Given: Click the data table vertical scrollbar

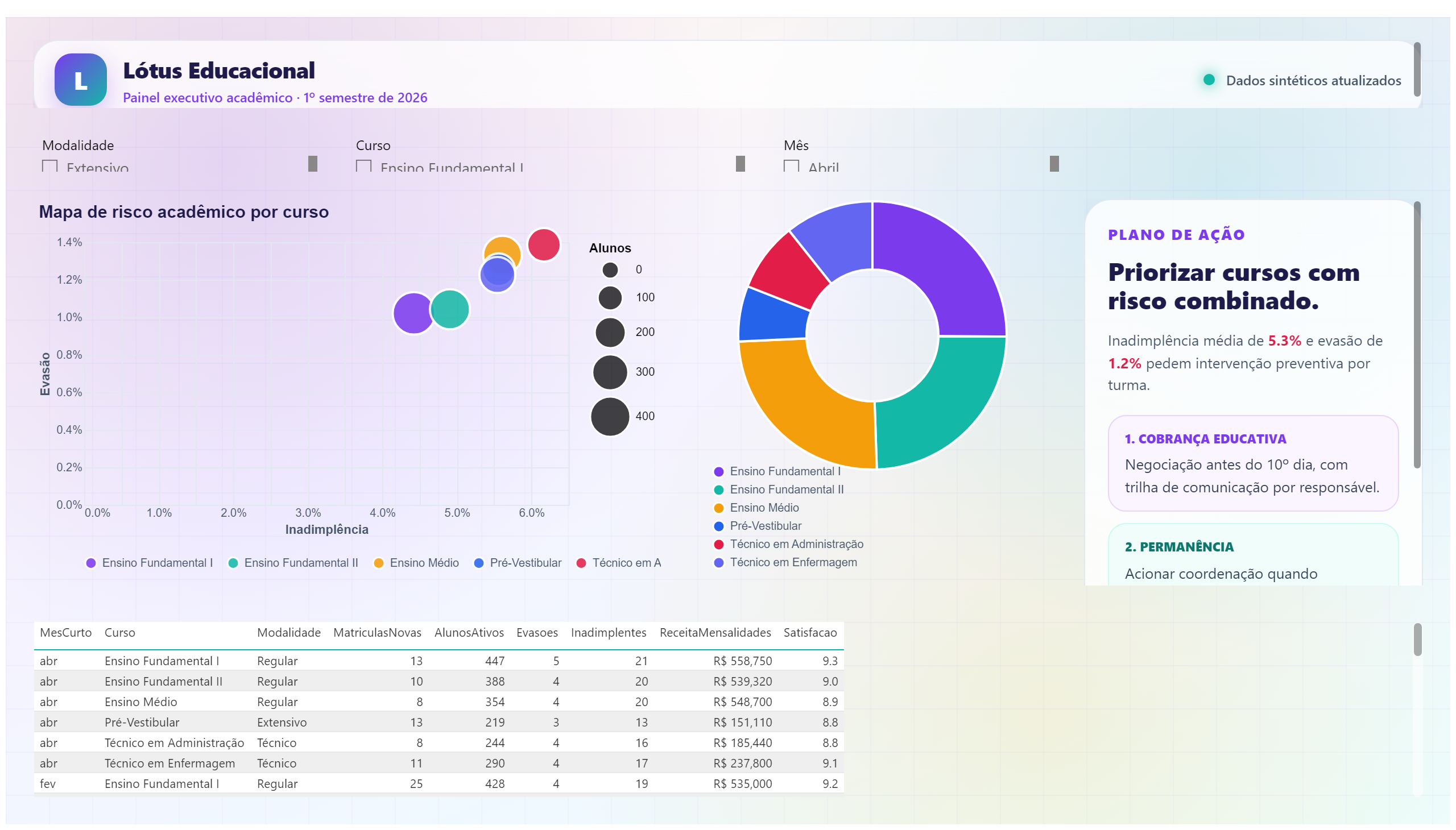Looking at the screenshot, I should click(1417, 639).
